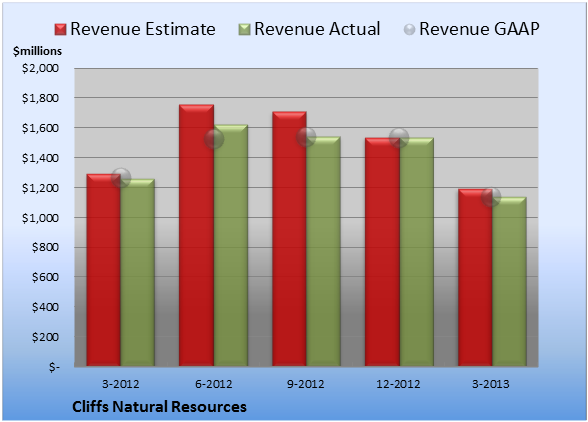The image size is (588, 422).
Task: Click the '$200' y-axis value
Action: [45, 337]
